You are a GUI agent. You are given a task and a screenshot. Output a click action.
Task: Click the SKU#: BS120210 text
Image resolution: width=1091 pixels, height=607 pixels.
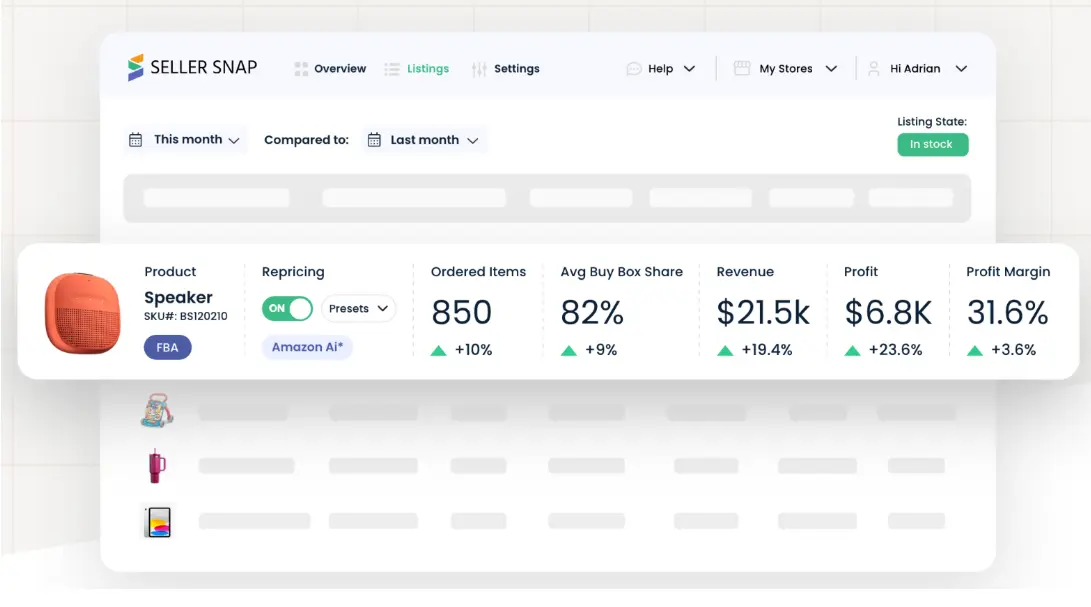click(186, 316)
